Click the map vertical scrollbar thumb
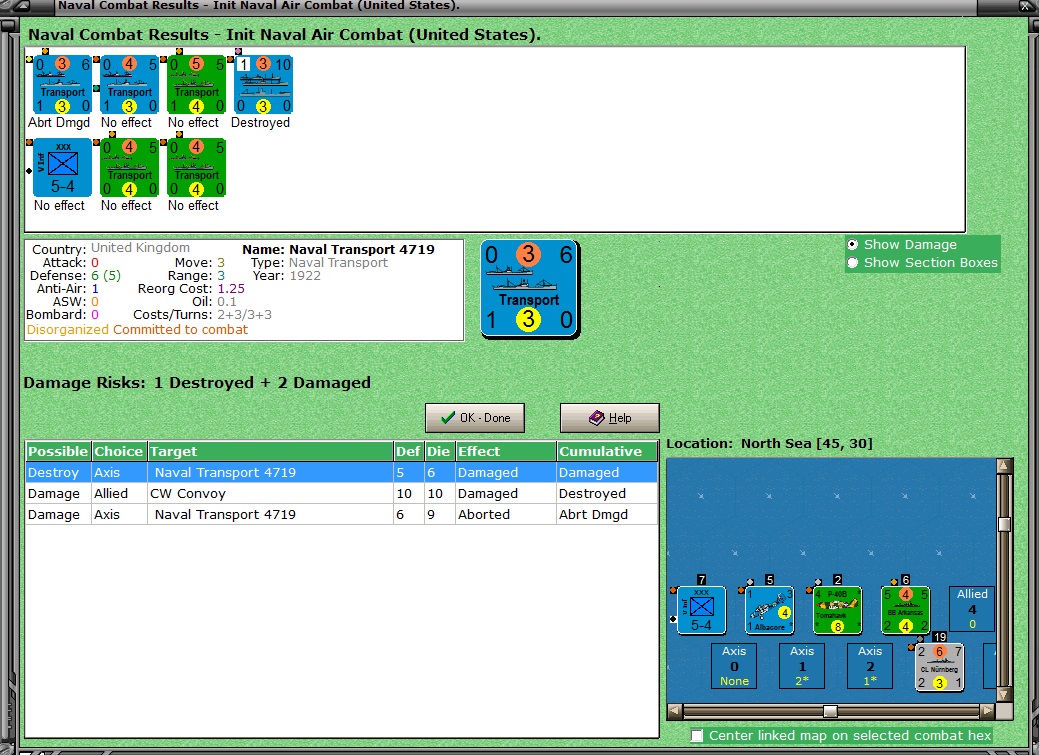The height and width of the screenshot is (755, 1039). tap(1004, 524)
